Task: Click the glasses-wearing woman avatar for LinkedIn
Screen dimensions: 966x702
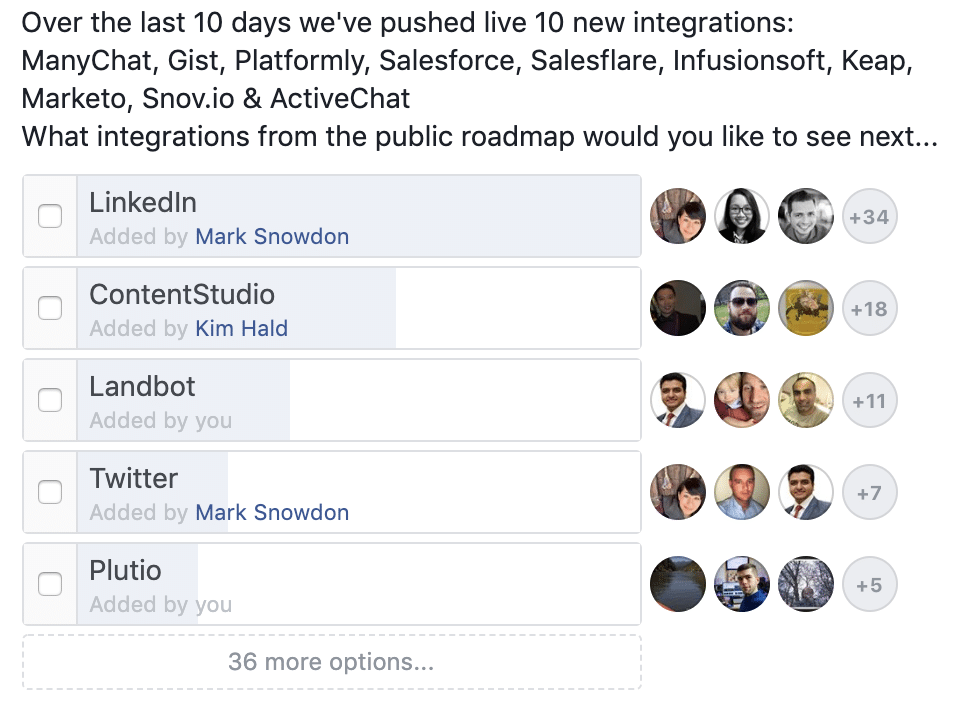Action: click(741, 216)
